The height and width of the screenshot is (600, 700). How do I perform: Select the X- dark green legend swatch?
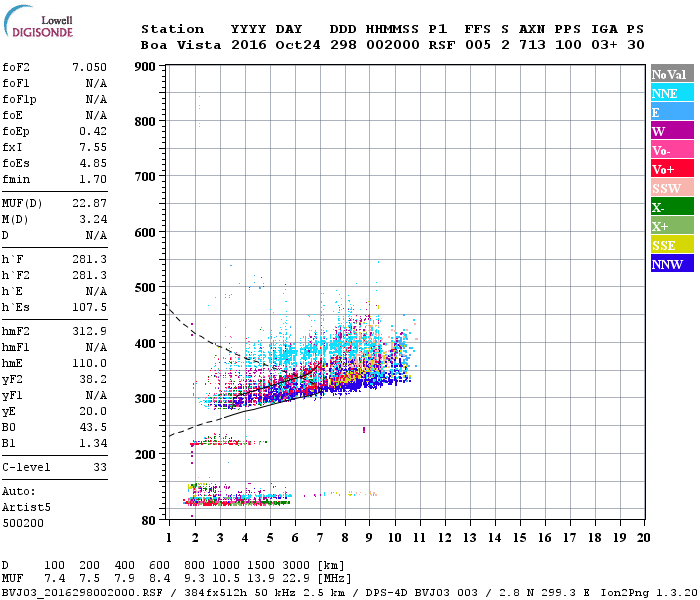click(x=672, y=207)
